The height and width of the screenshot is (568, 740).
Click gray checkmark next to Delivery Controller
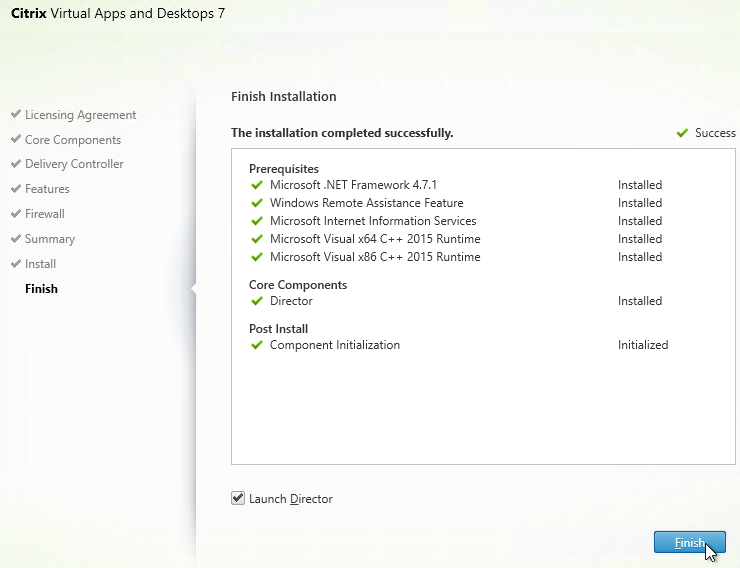click(x=16, y=163)
